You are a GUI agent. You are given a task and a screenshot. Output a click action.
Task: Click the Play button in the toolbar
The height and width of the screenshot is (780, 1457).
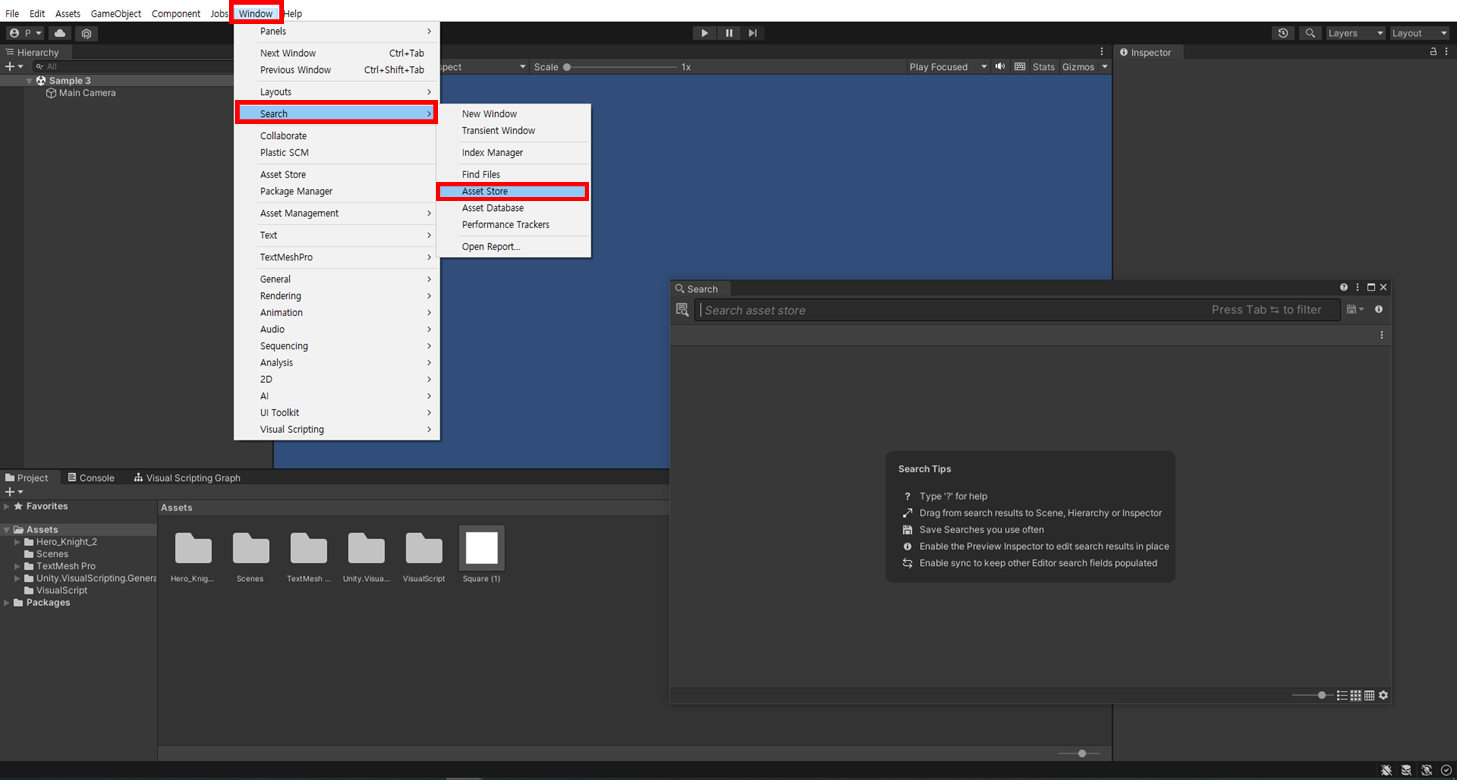click(704, 33)
